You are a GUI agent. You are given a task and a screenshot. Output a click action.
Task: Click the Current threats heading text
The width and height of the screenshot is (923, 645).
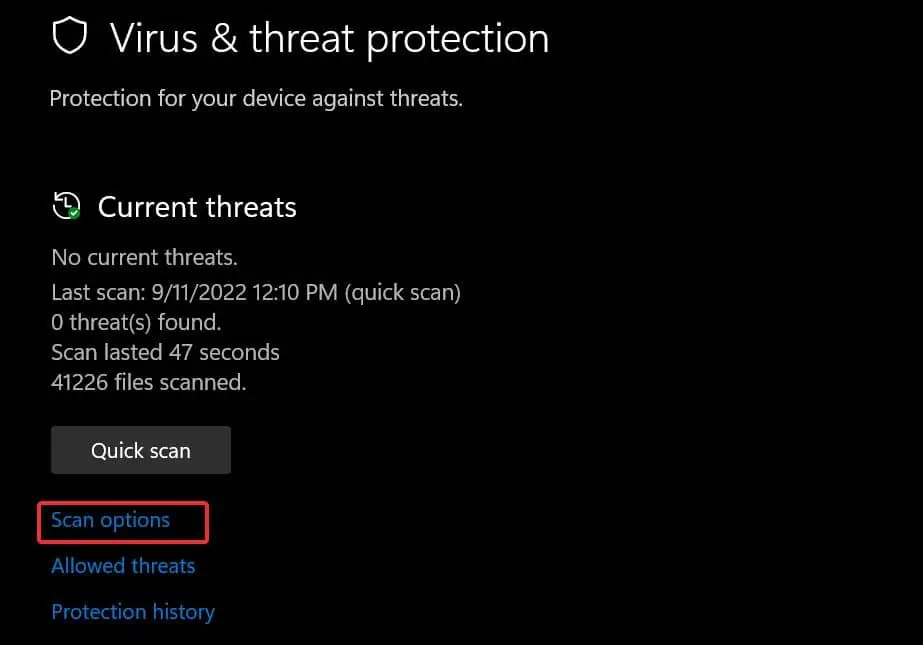(197, 207)
